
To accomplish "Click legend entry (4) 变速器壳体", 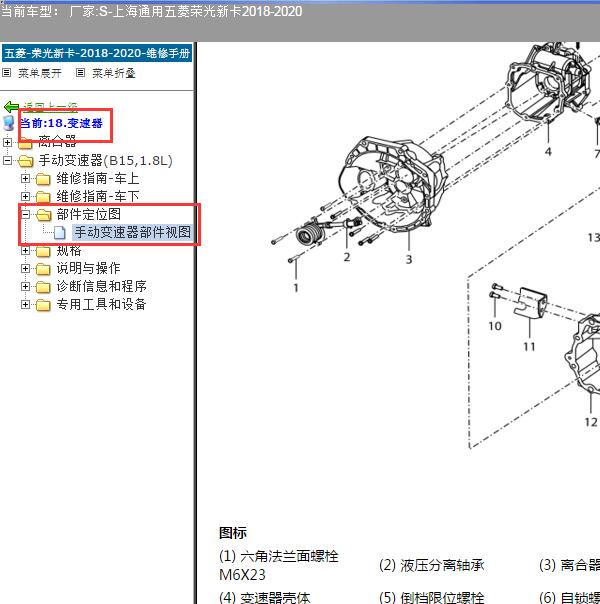I will click(265, 597).
